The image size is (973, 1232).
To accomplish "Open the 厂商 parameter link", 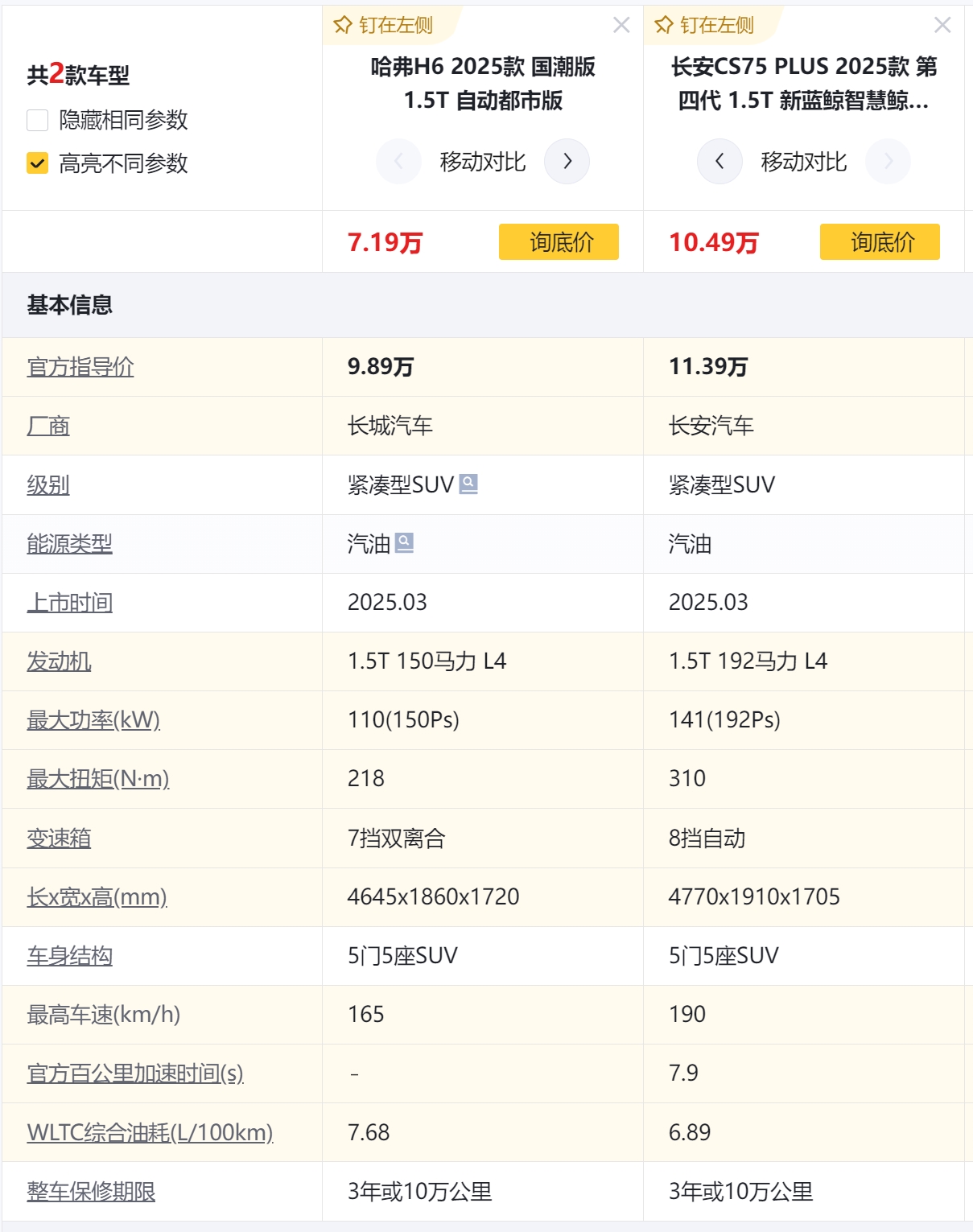I will point(48,426).
